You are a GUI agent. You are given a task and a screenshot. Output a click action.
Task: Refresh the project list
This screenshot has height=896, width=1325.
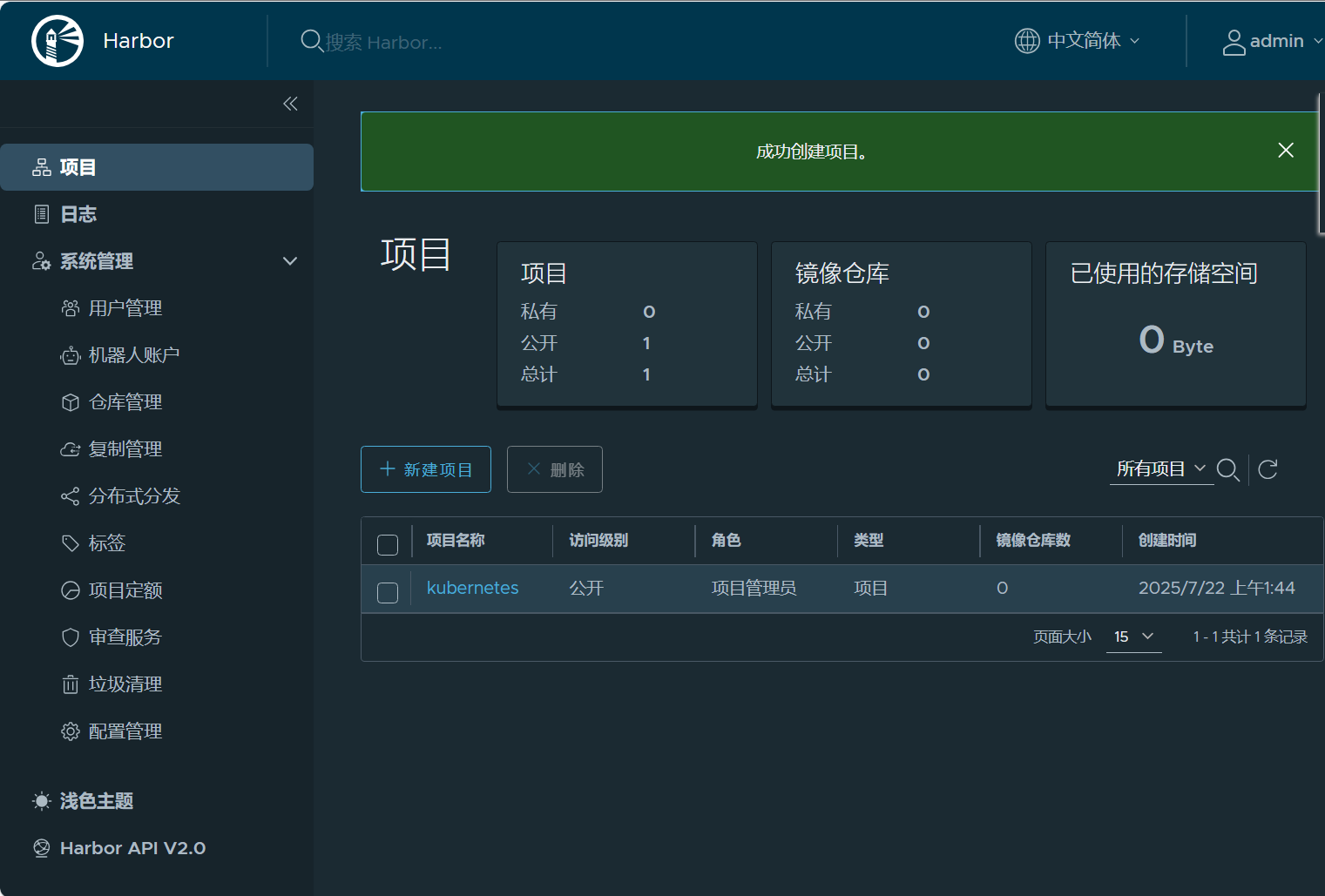1268,469
